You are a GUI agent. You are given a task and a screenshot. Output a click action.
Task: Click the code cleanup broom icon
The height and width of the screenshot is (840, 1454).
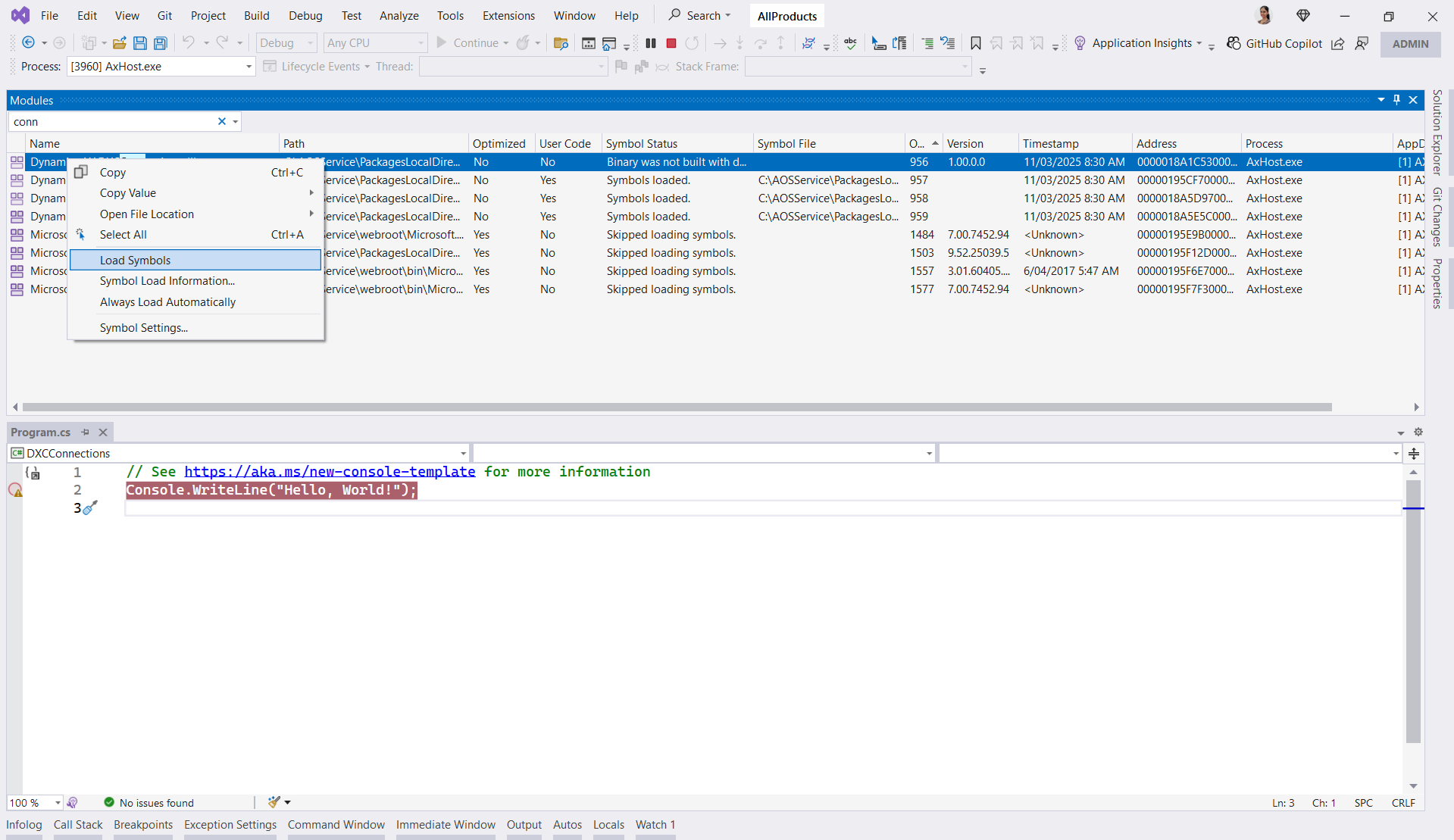[274, 802]
